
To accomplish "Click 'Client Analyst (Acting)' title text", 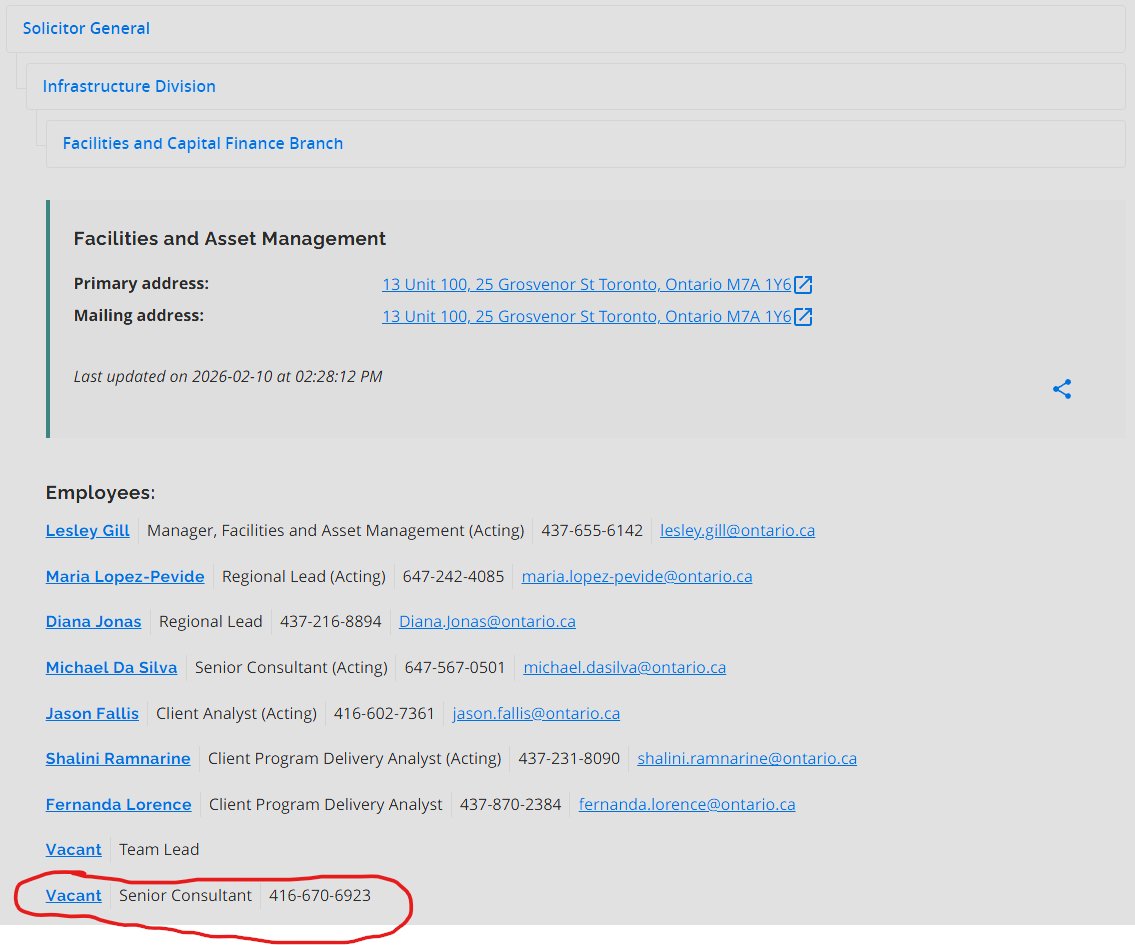I will (x=237, y=713).
